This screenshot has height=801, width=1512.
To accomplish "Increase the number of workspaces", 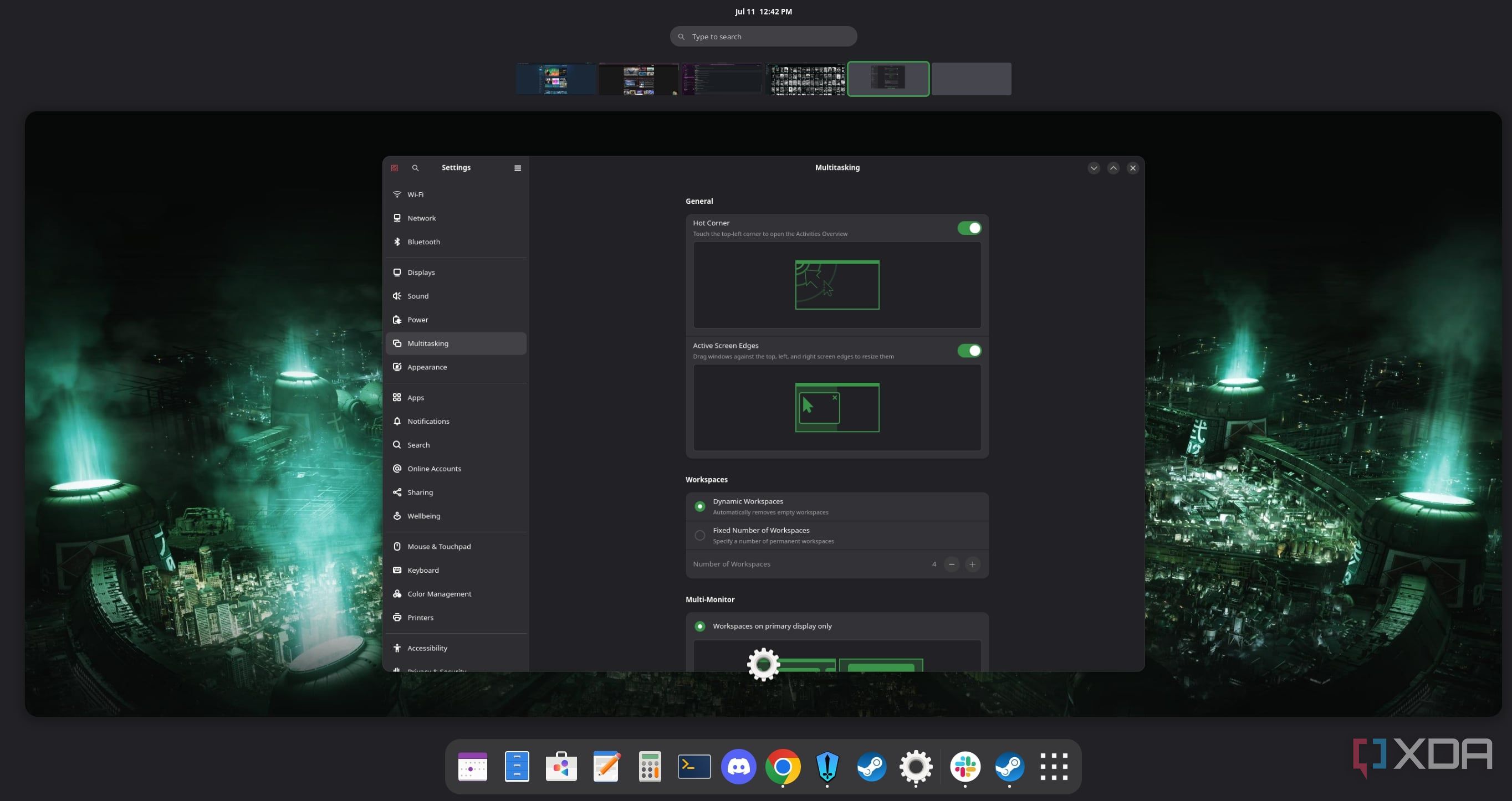I will [973, 564].
